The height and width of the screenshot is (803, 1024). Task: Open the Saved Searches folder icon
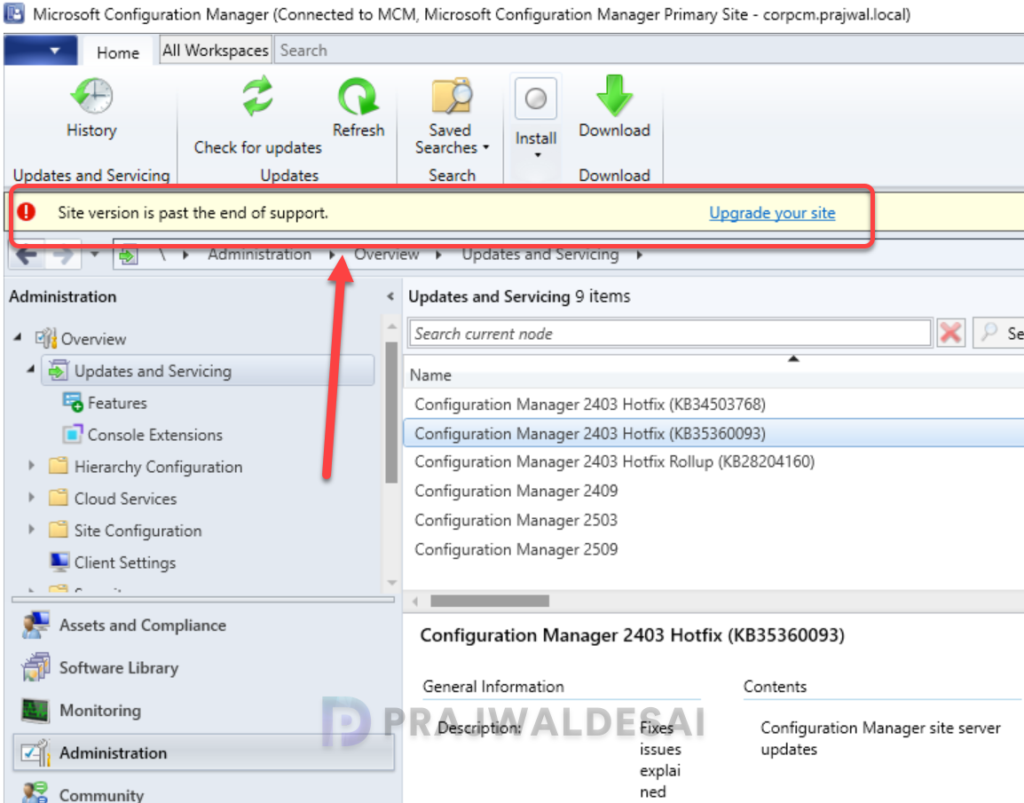coord(451,97)
